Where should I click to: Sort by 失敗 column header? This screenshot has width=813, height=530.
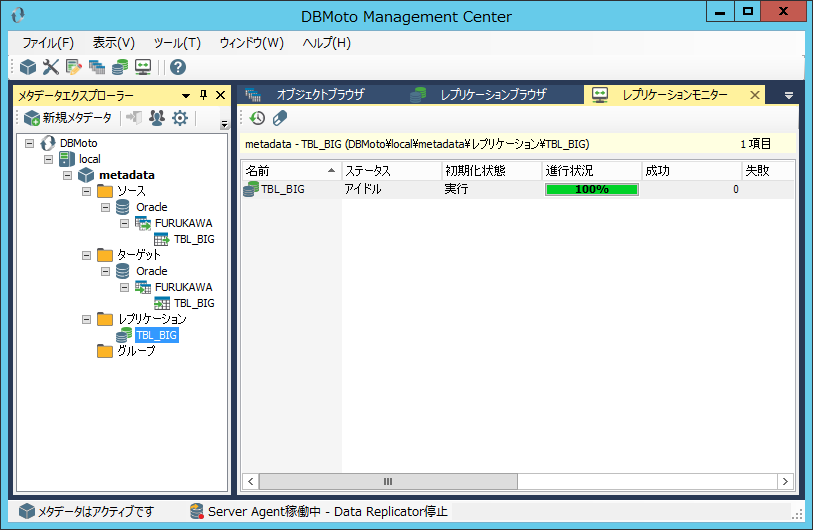point(768,171)
